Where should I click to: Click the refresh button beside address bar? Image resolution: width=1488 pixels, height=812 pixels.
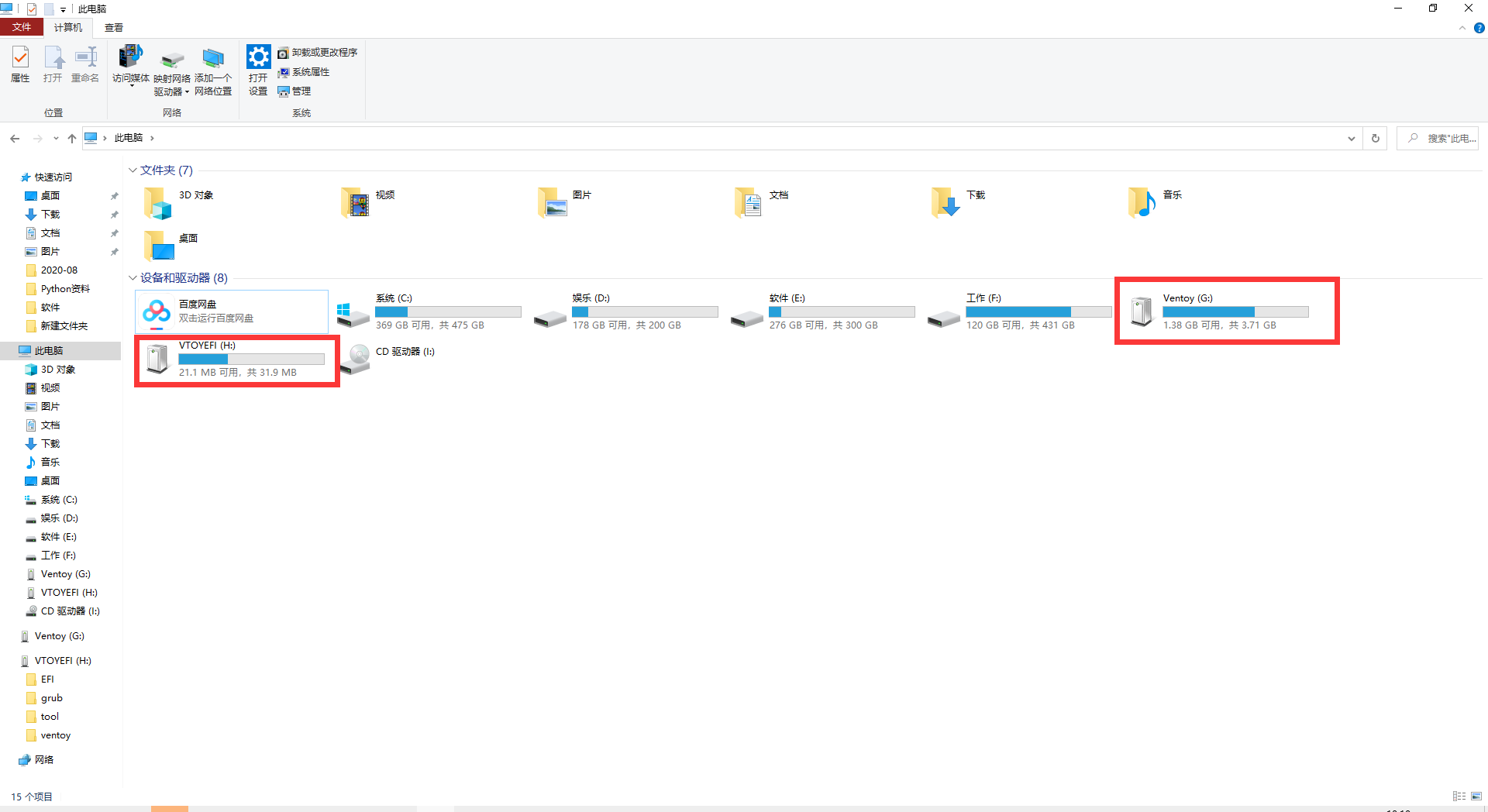point(1376,139)
